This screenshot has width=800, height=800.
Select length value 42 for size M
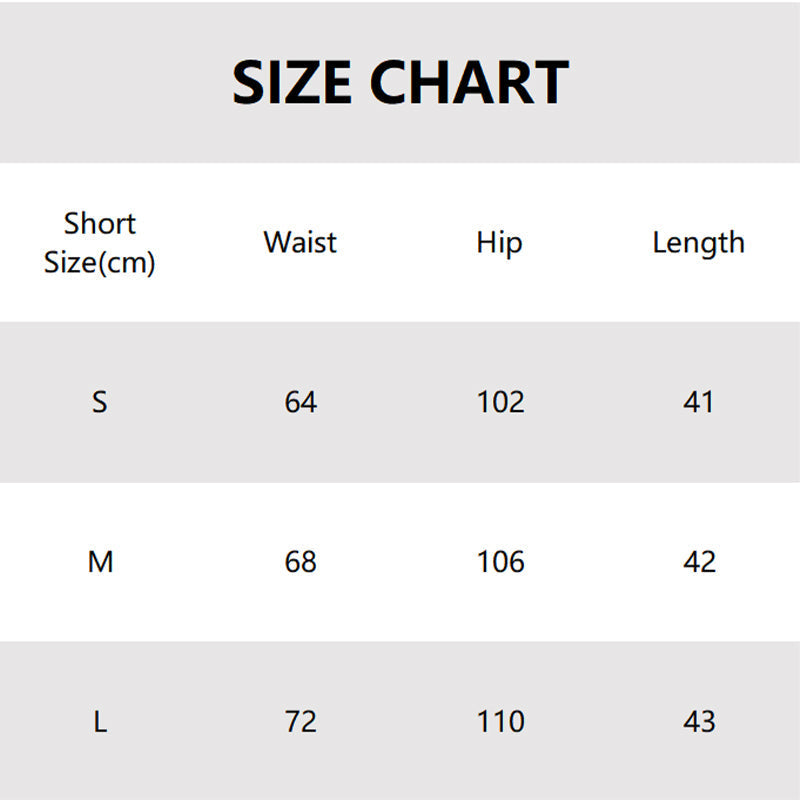point(698,562)
